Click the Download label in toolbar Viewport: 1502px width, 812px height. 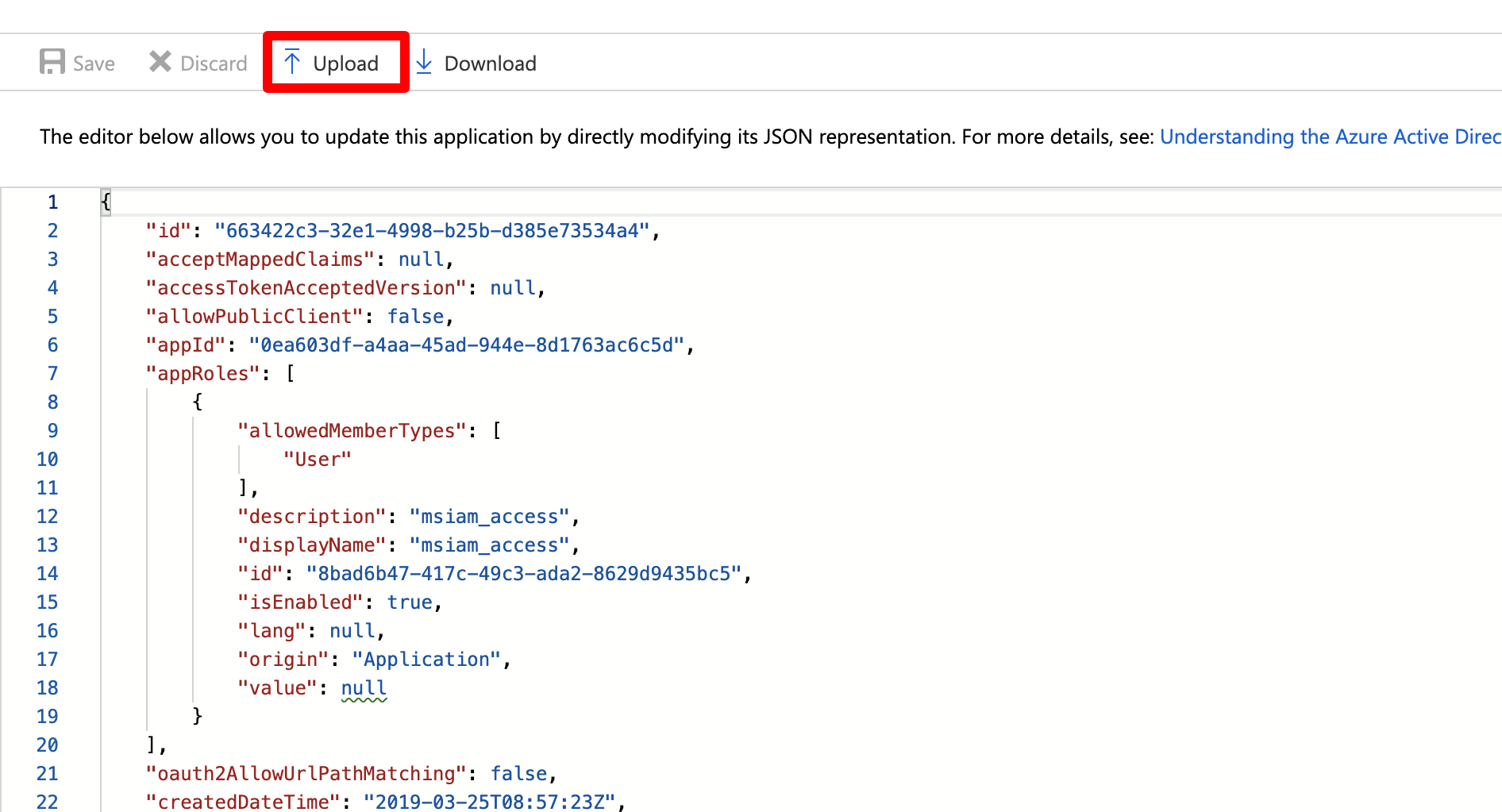coord(490,63)
